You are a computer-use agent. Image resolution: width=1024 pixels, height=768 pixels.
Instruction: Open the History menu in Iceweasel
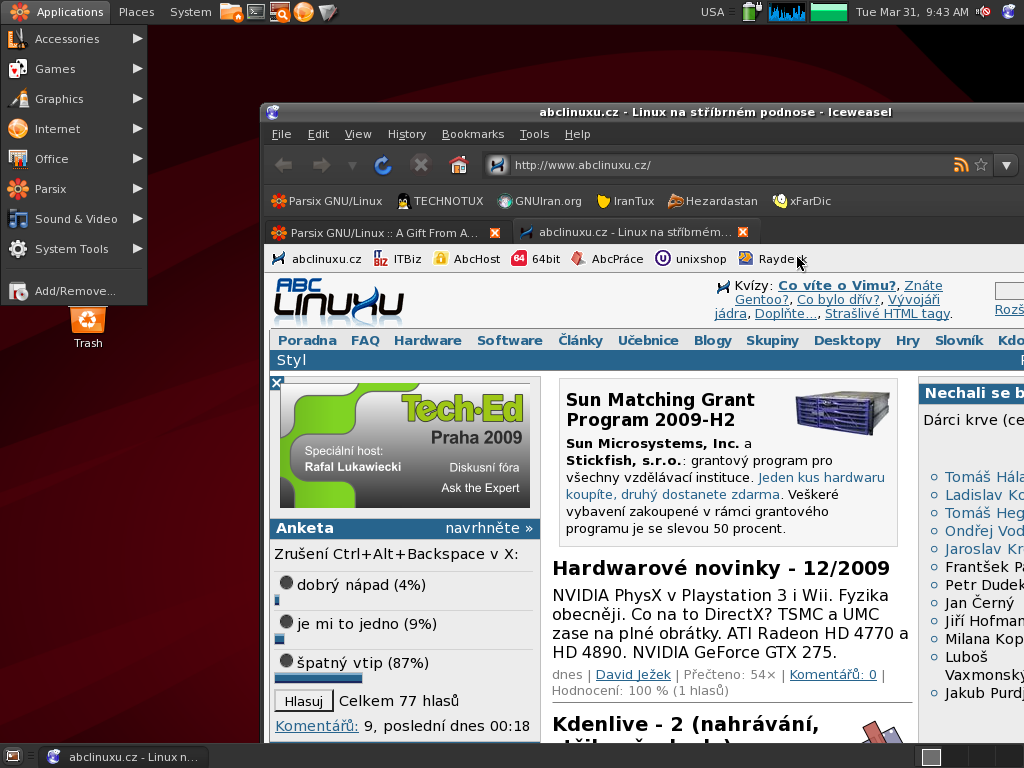point(407,134)
